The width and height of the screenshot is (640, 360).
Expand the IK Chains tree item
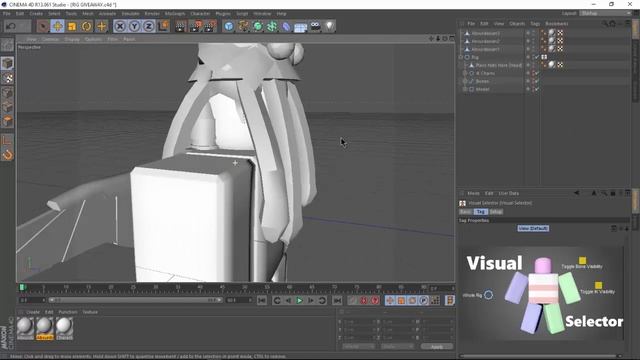[x=465, y=73]
